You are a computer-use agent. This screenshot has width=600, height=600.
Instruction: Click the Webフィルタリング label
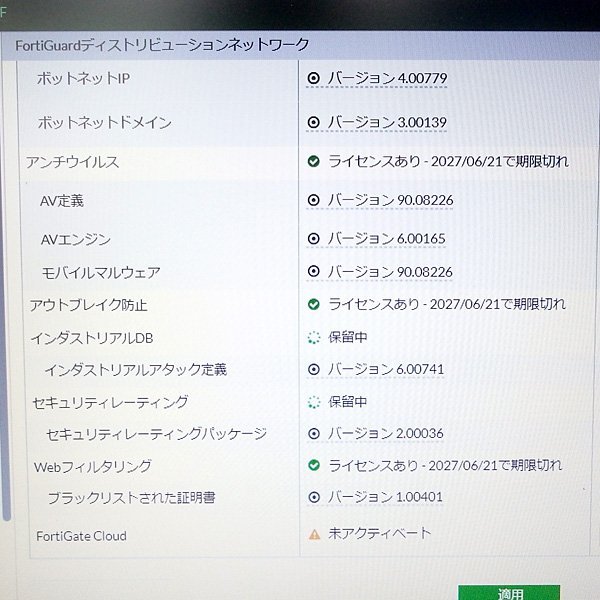tap(93, 467)
